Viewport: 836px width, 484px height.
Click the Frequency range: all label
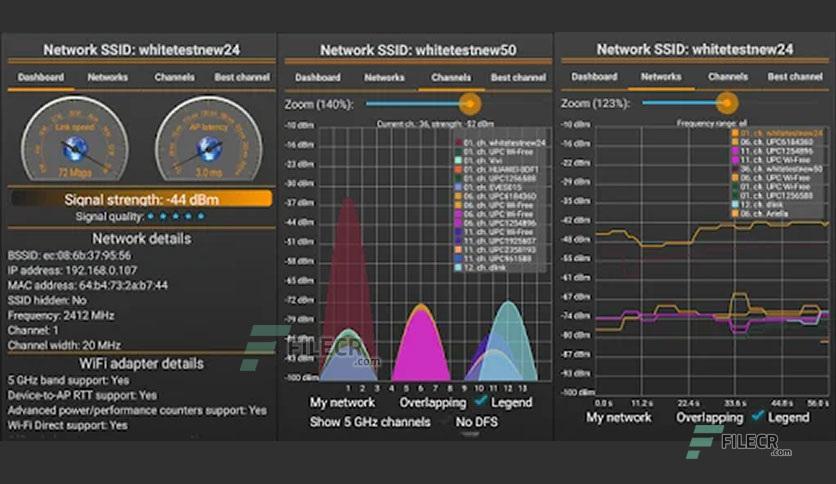(712, 123)
